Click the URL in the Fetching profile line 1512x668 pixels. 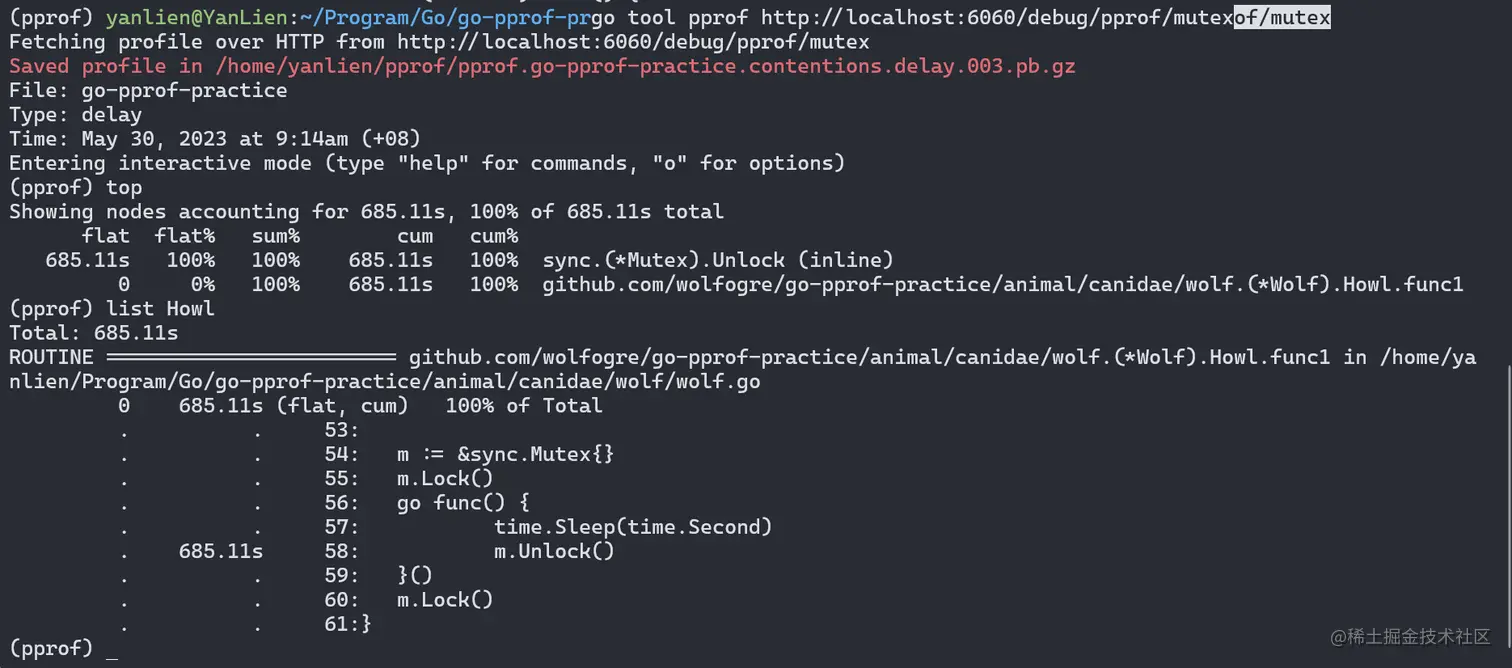[x=633, y=42]
